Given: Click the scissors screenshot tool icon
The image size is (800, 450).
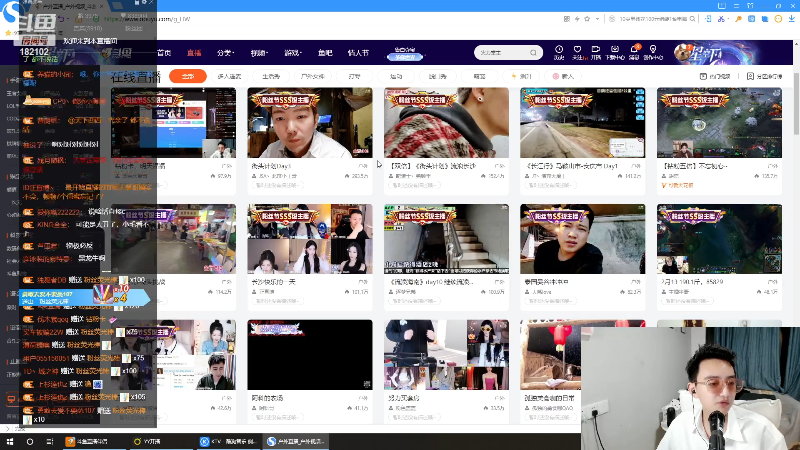Looking at the screenshot, I should pyautogui.click(x=721, y=19).
